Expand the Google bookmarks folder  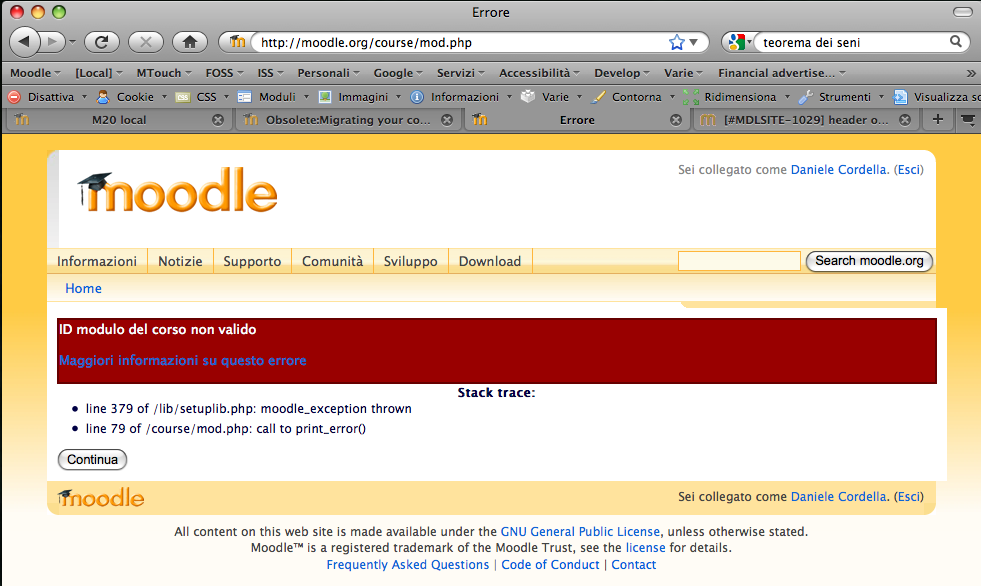coord(398,73)
